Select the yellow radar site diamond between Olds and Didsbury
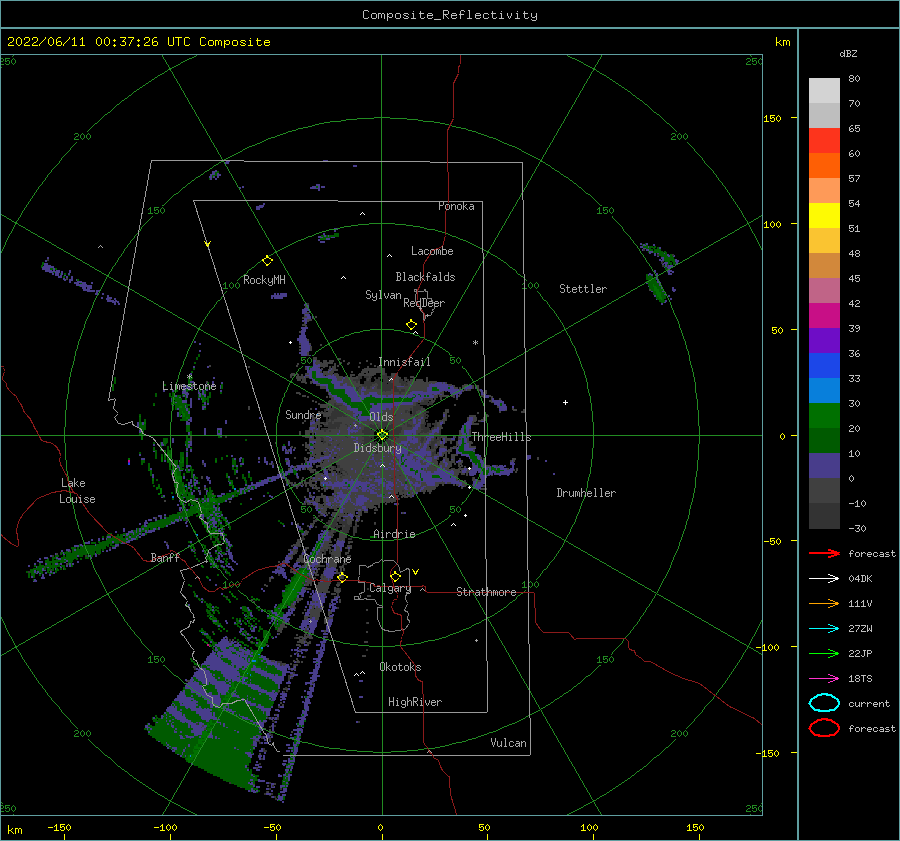Viewport: 900px width, 841px height. point(382,435)
